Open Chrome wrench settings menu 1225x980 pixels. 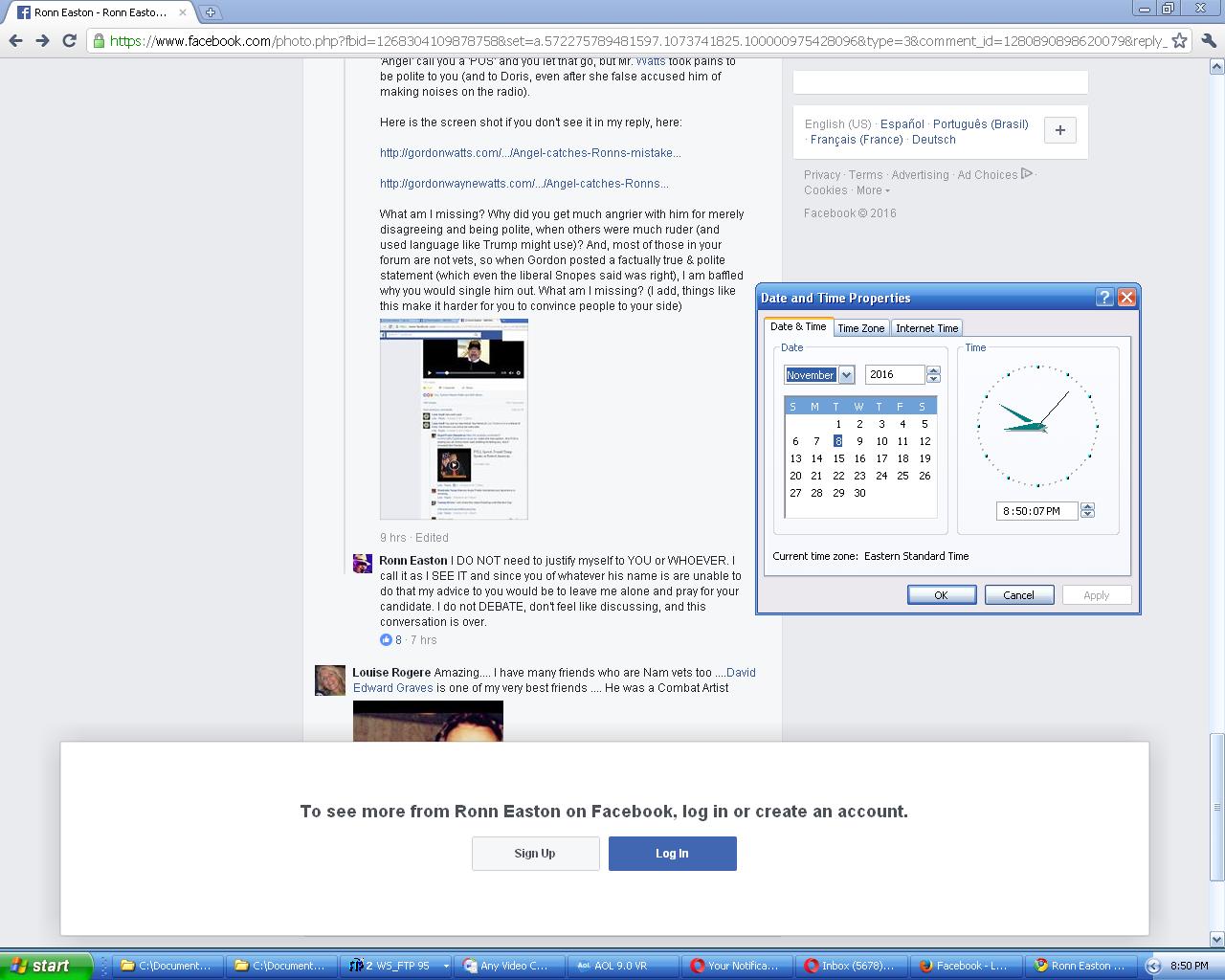click(1208, 40)
